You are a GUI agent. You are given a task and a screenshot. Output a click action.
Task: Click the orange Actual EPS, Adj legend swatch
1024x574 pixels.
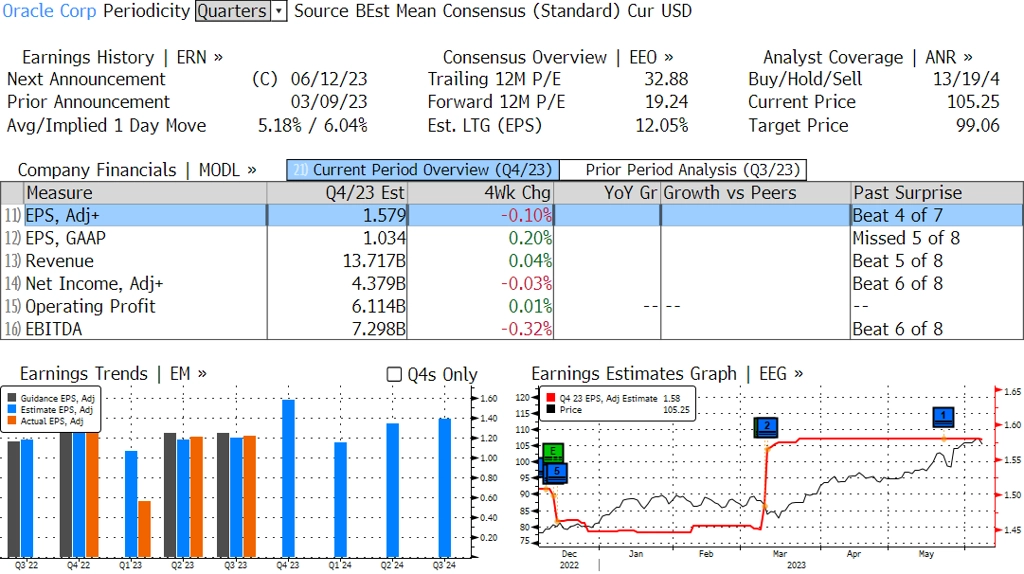(12, 422)
